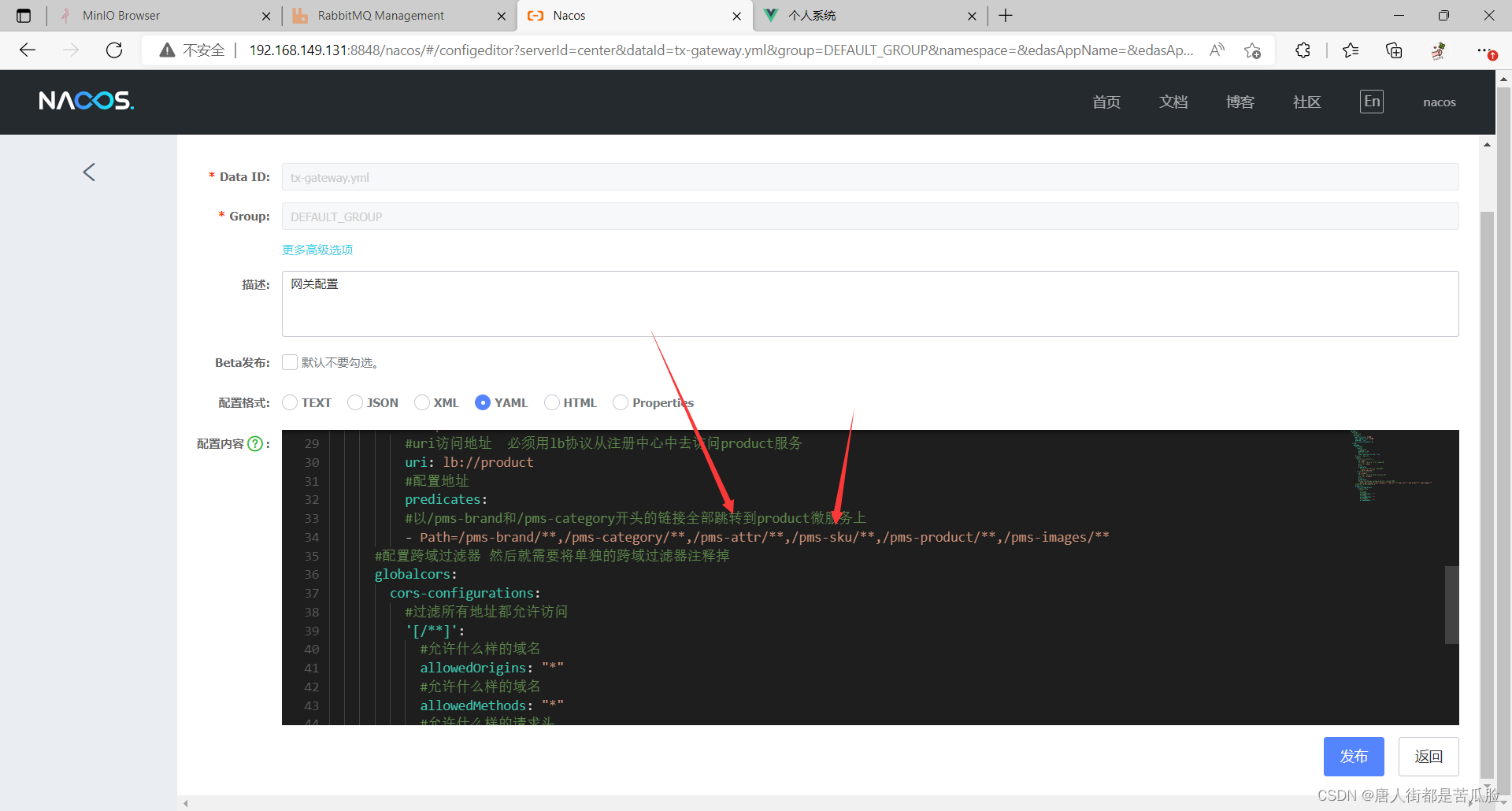Click the help icon beside 配置内容
1512x811 pixels.
coord(255,443)
